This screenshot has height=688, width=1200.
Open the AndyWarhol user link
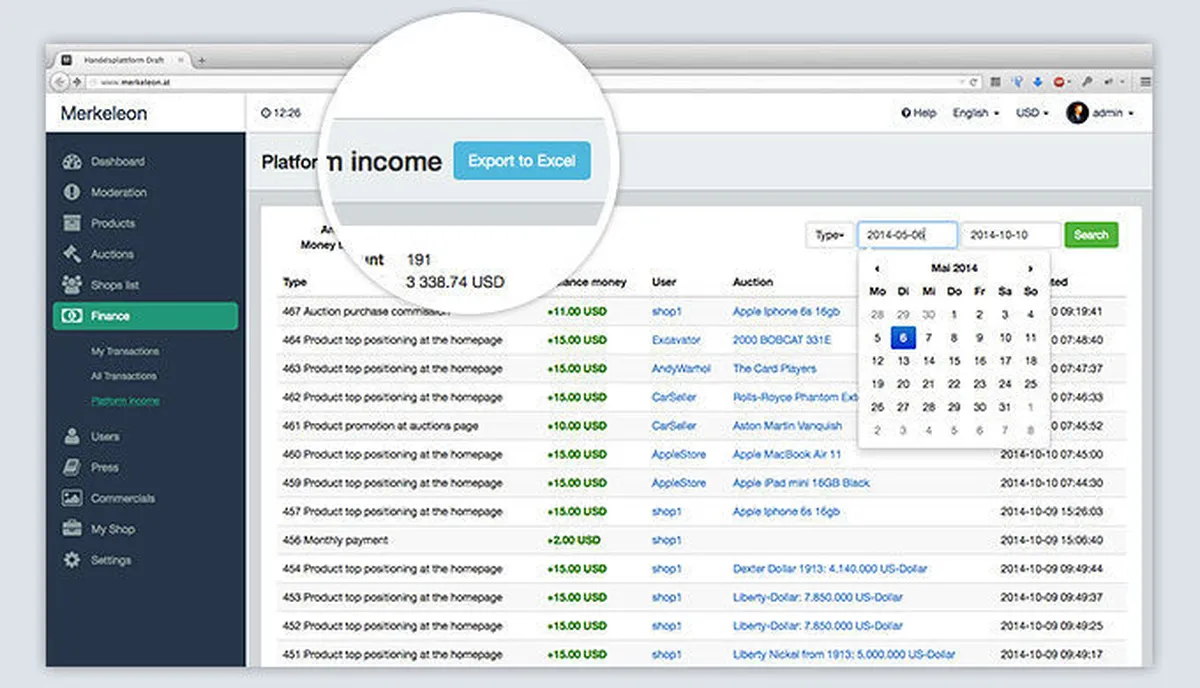[680, 368]
